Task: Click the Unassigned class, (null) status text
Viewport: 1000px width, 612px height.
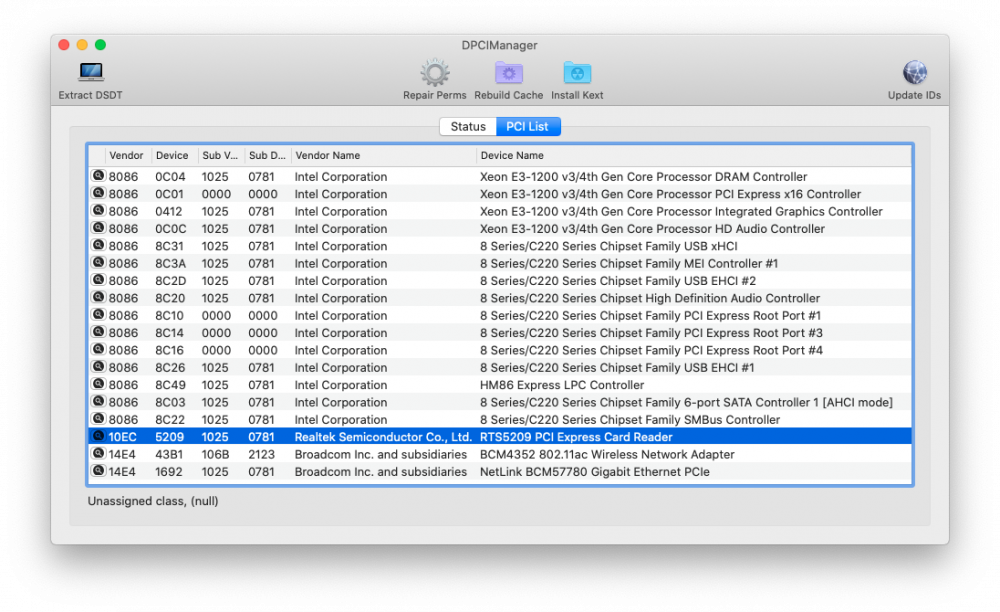Action: (153, 501)
